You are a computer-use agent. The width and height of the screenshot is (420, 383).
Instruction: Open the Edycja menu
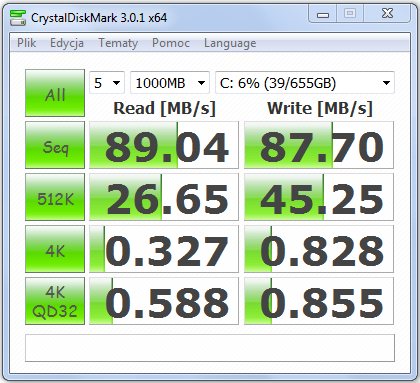pos(67,43)
